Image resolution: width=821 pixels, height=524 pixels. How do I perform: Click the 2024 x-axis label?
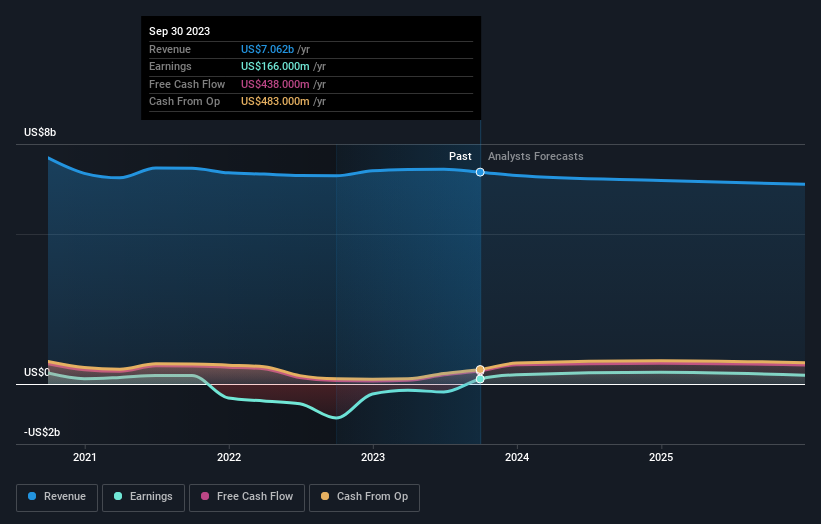coord(517,457)
